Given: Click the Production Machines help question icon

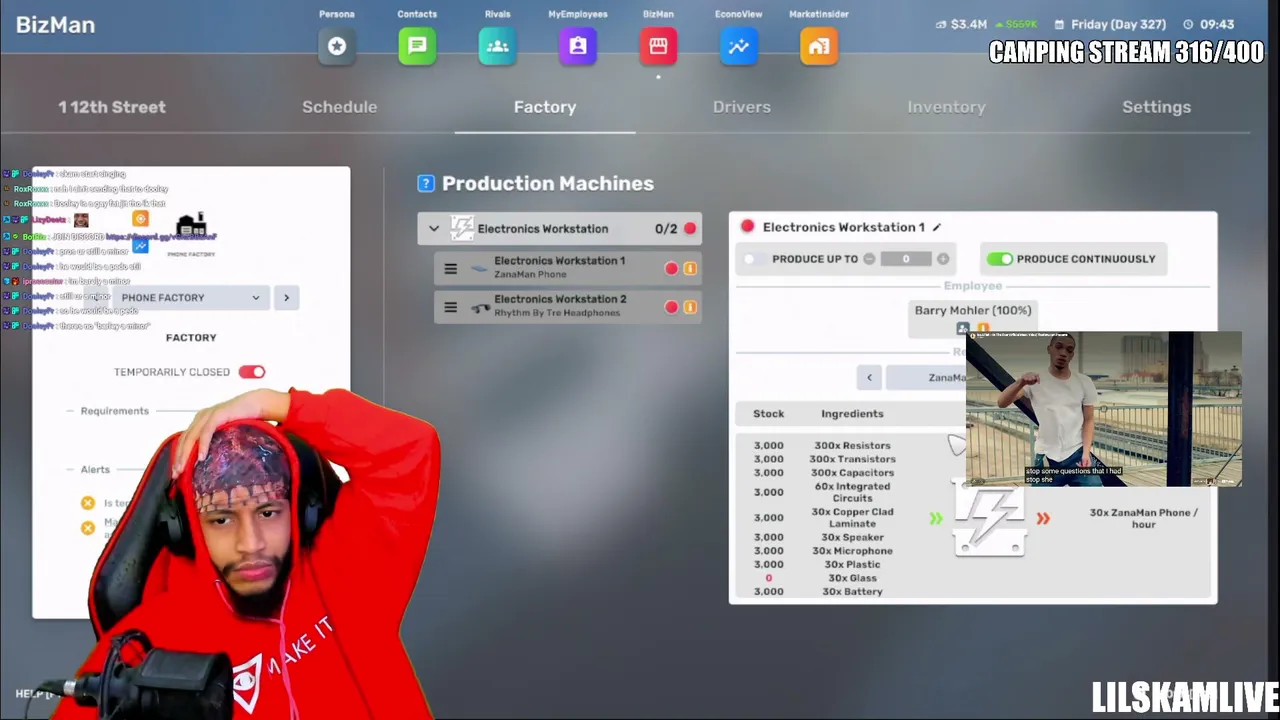Looking at the screenshot, I should pyautogui.click(x=426, y=183).
